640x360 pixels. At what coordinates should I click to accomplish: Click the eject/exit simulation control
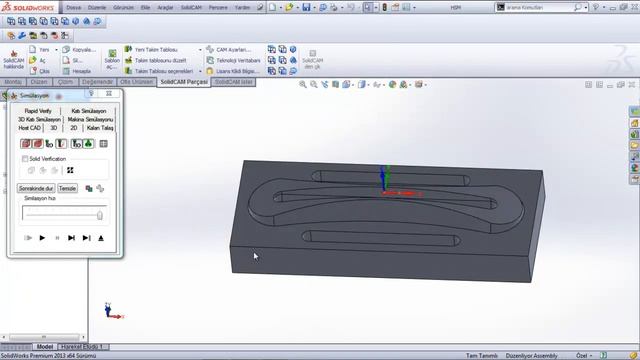click(101, 238)
